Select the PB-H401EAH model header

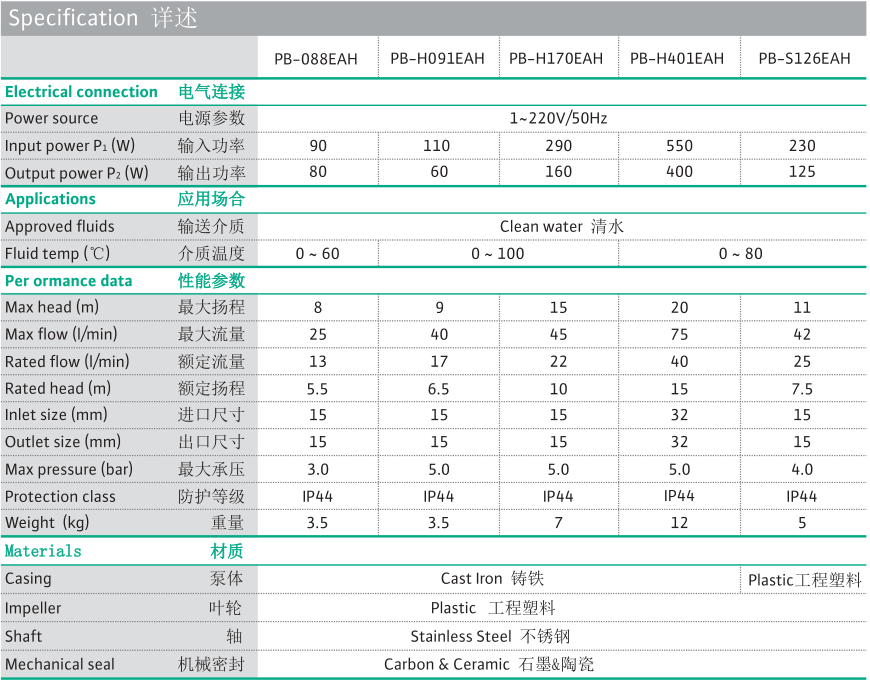(x=677, y=58)
